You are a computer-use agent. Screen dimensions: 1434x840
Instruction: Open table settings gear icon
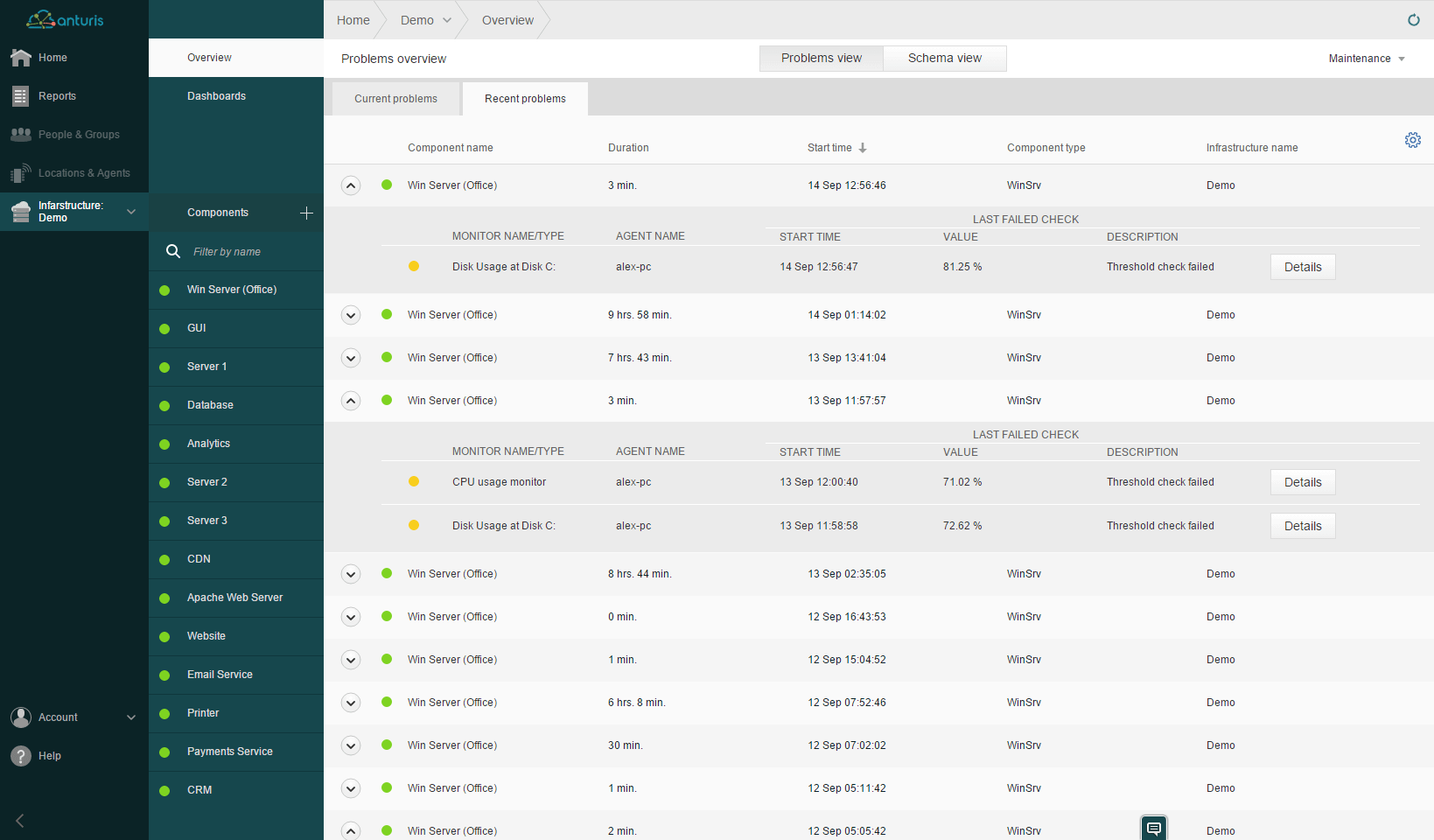1412,140
